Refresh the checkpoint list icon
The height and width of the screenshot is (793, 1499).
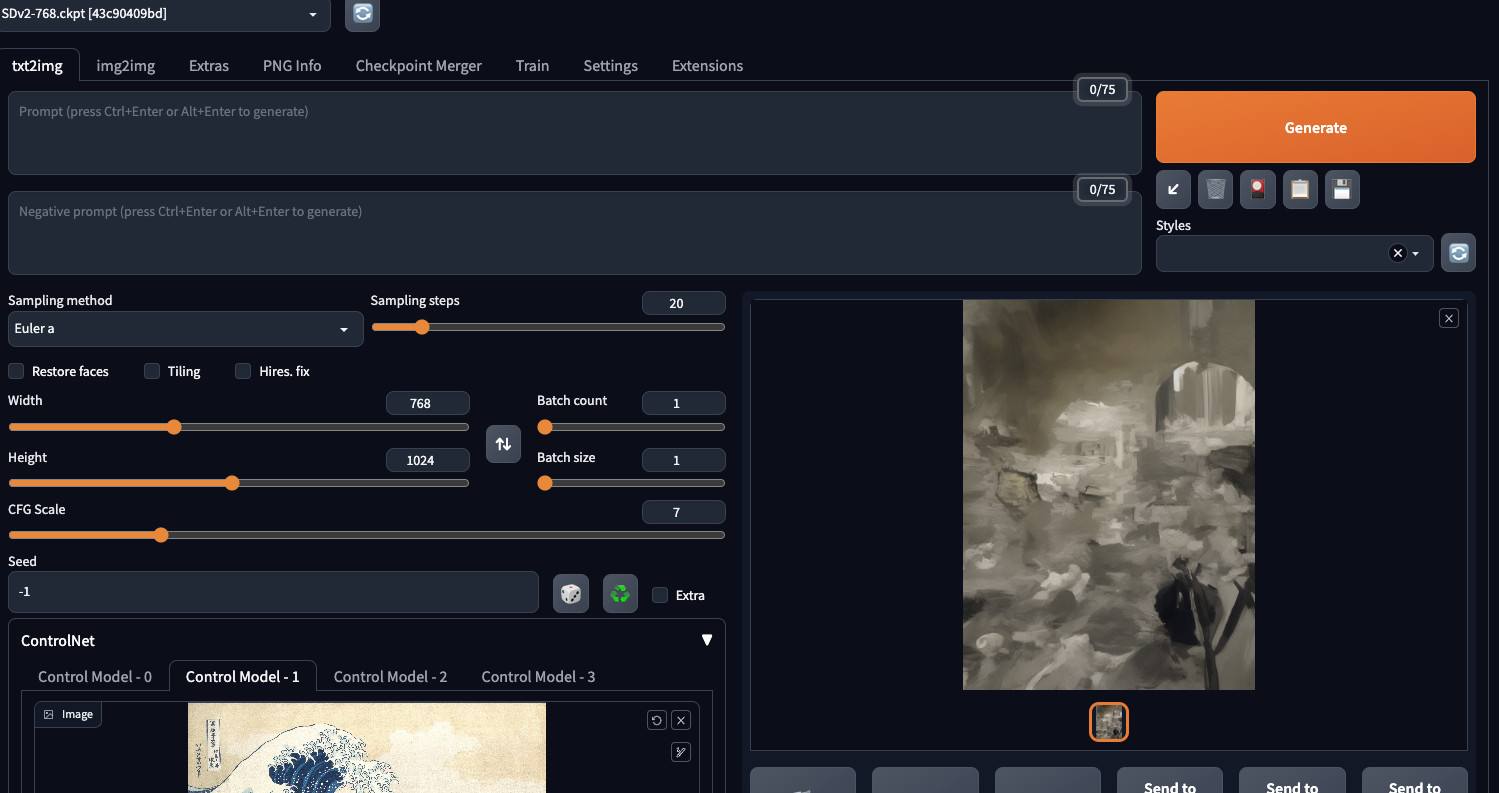pos(362,14)
